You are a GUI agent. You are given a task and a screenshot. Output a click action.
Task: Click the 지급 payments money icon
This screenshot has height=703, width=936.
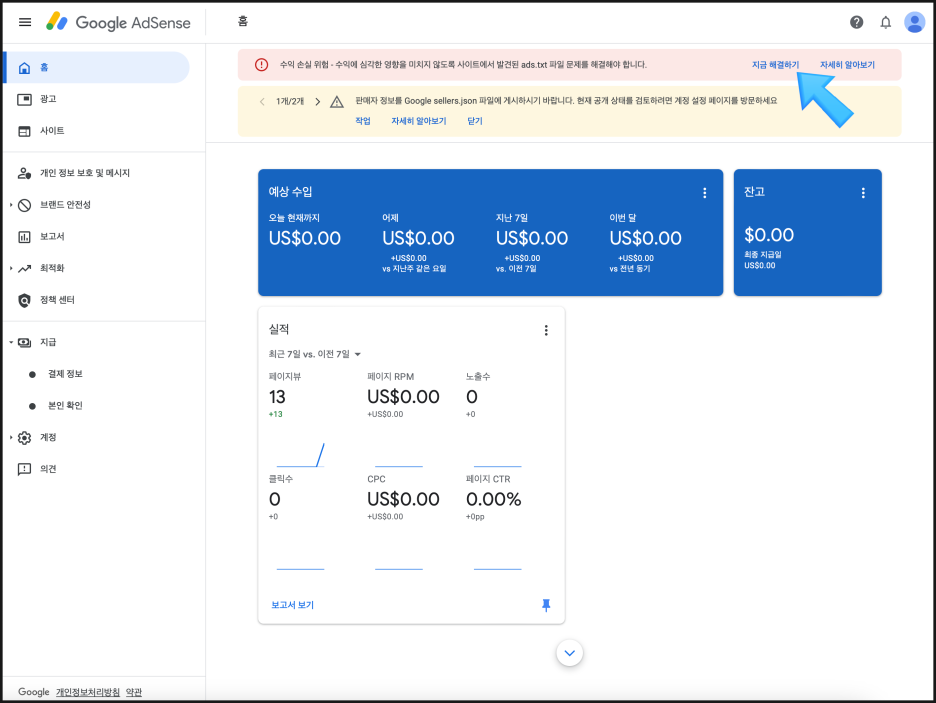[x=24, y=343]
